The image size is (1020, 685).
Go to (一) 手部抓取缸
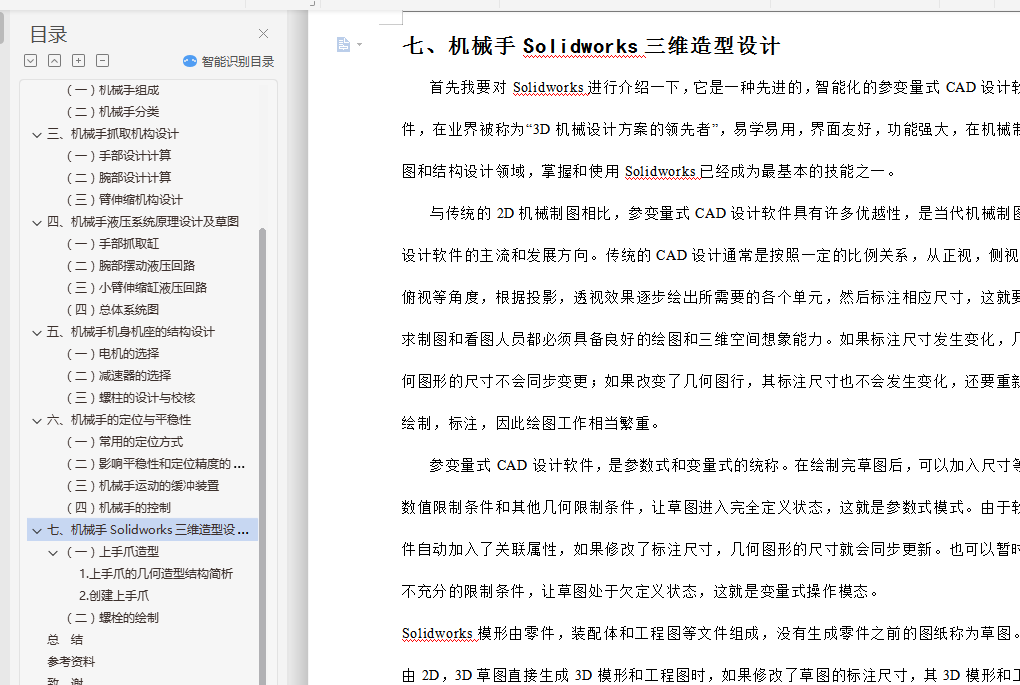coord(113,244)
